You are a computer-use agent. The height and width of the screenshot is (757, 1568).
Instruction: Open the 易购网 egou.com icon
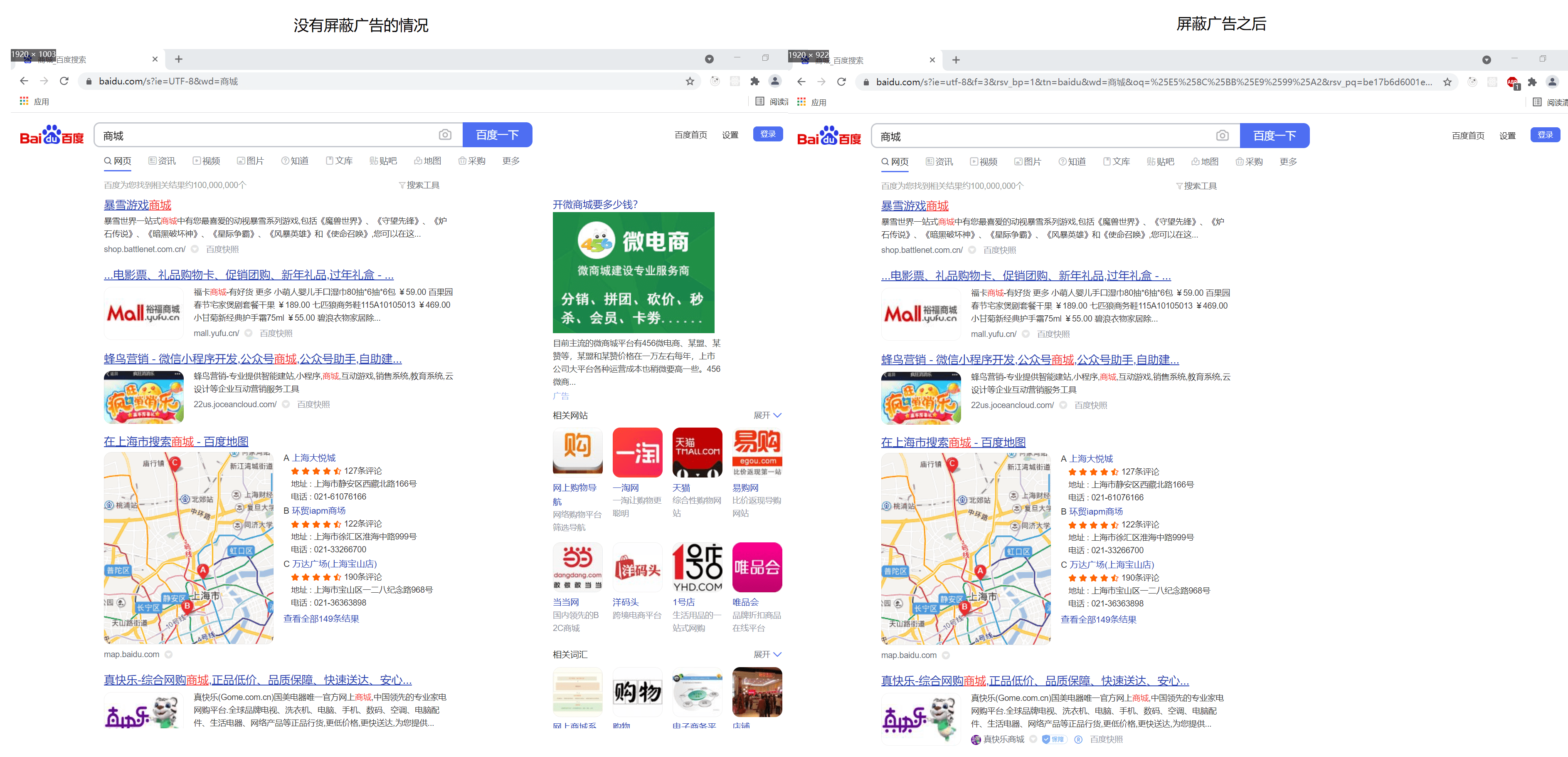pos(757,452)
